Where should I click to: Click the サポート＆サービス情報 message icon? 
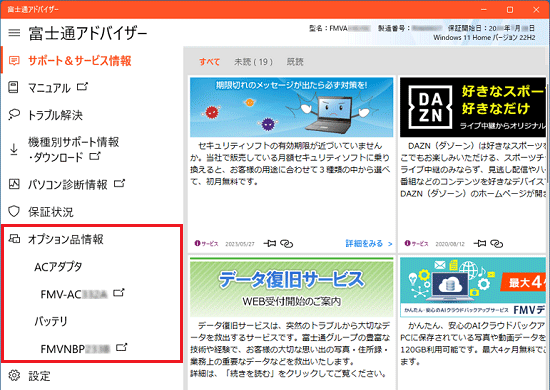point(14,61)
